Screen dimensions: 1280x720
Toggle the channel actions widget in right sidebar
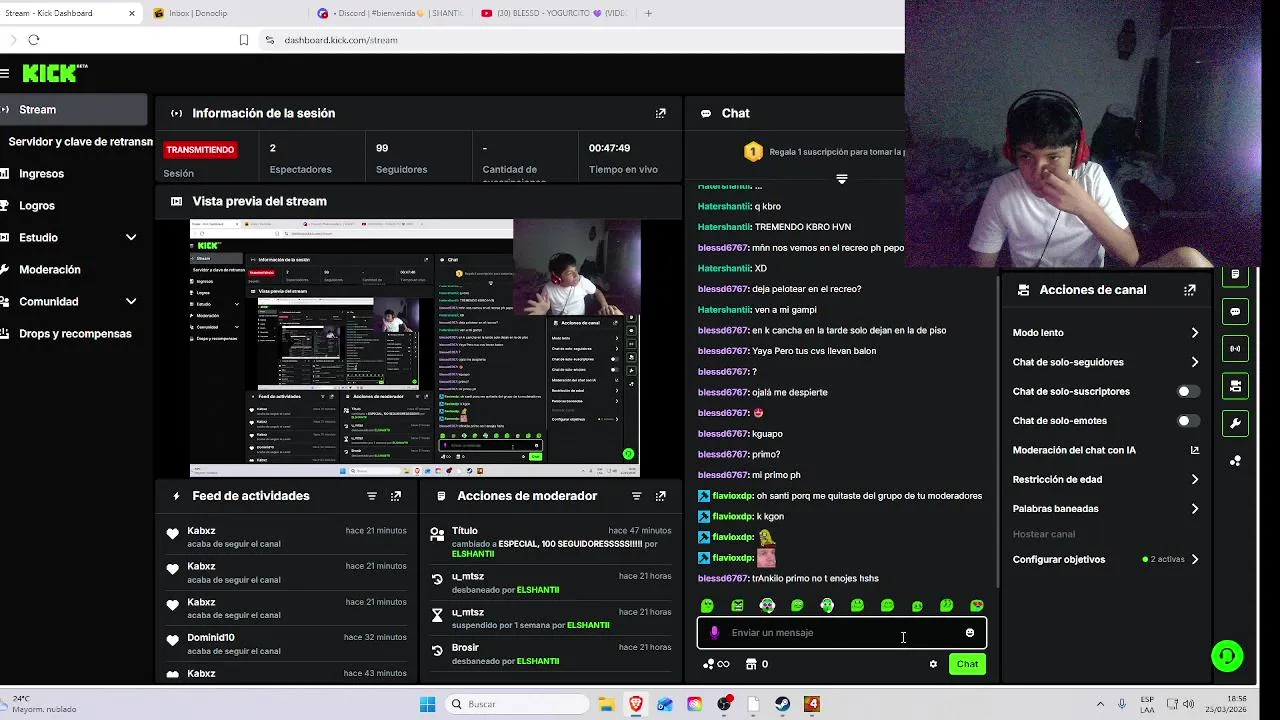click(x=1235, y=386)
